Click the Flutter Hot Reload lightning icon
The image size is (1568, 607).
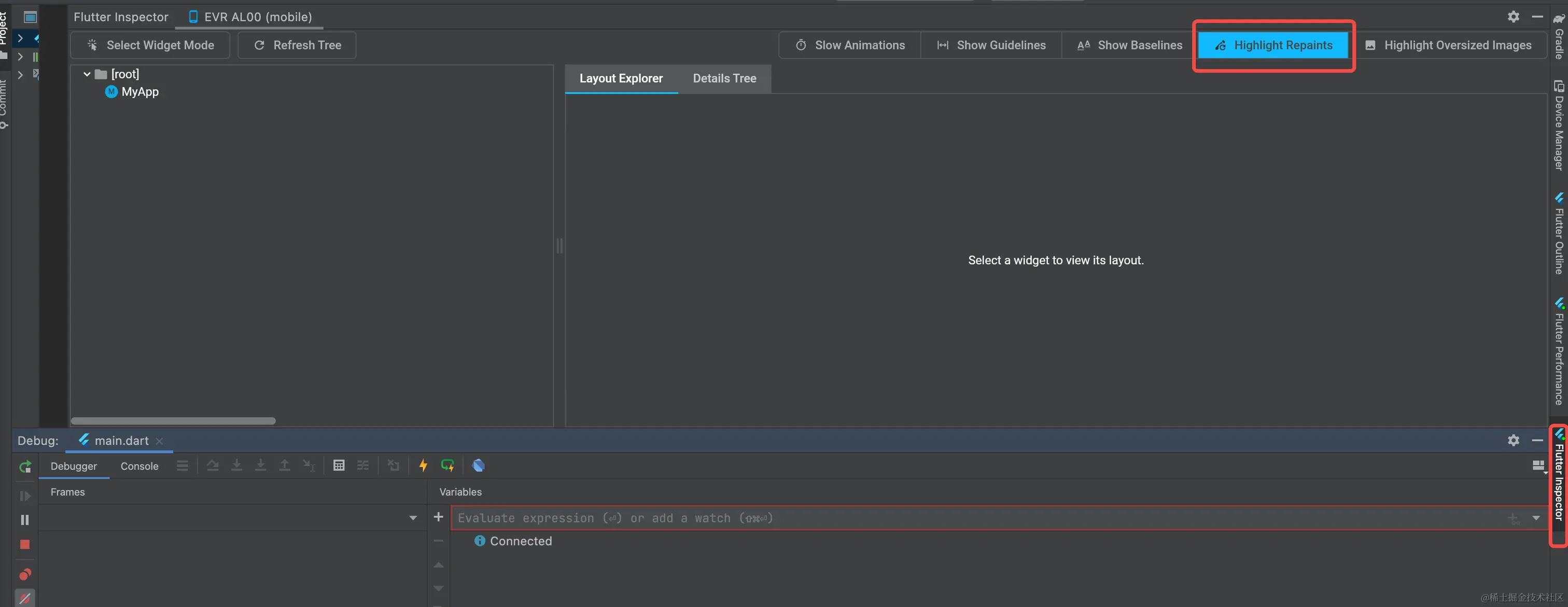coord(423,466)
